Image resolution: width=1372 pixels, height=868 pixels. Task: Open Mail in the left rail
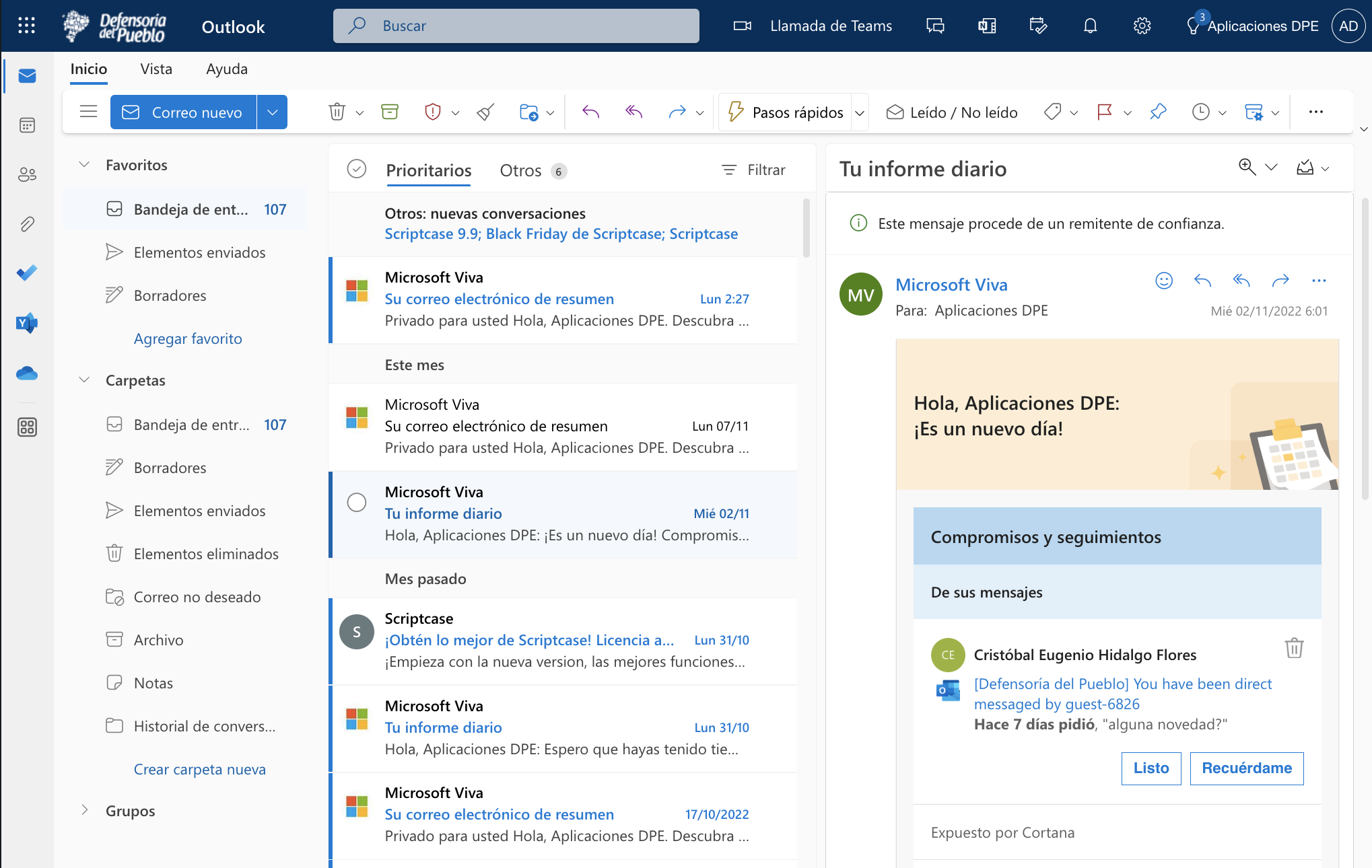click(x=27, y=75)
